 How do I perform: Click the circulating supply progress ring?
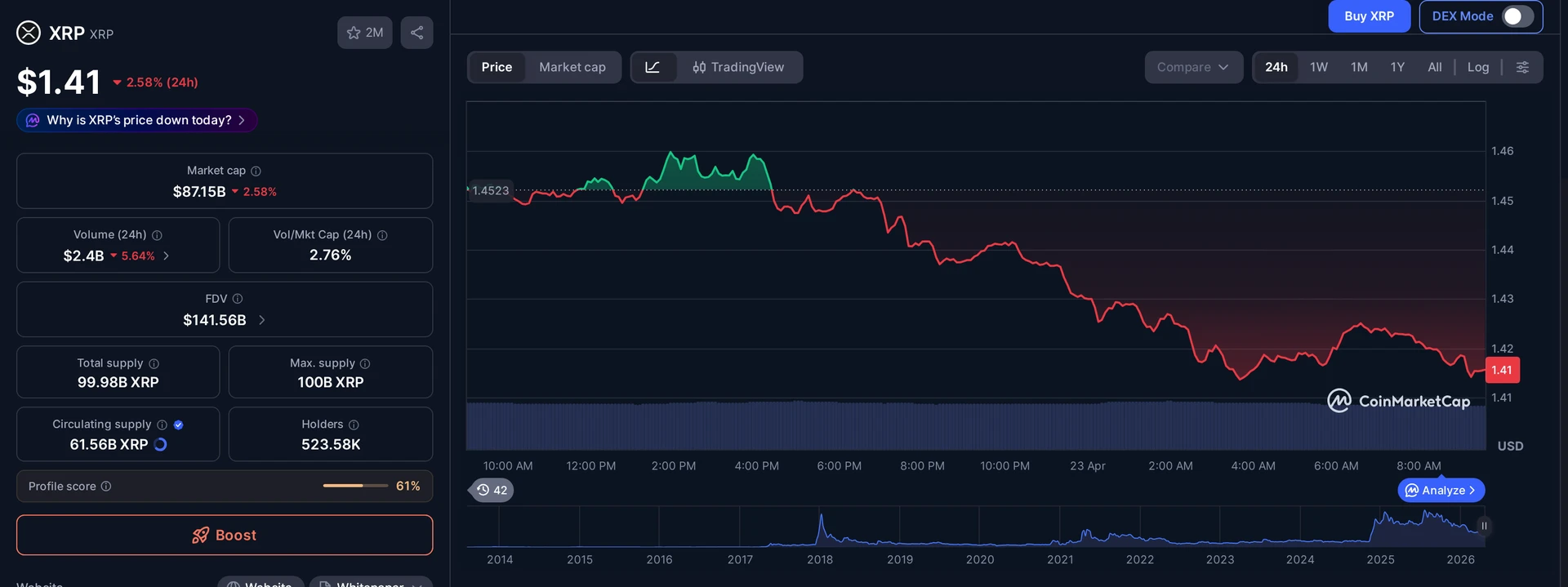coord(160,444)
